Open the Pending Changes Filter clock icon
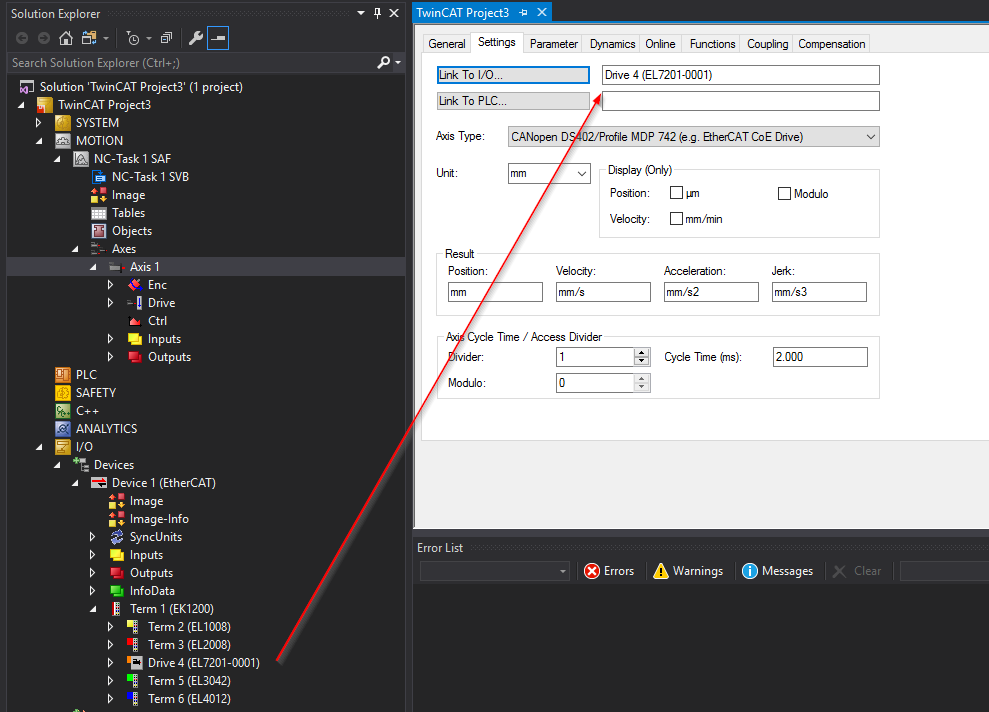The image size is (989, 712). click(x=133, y=38)
